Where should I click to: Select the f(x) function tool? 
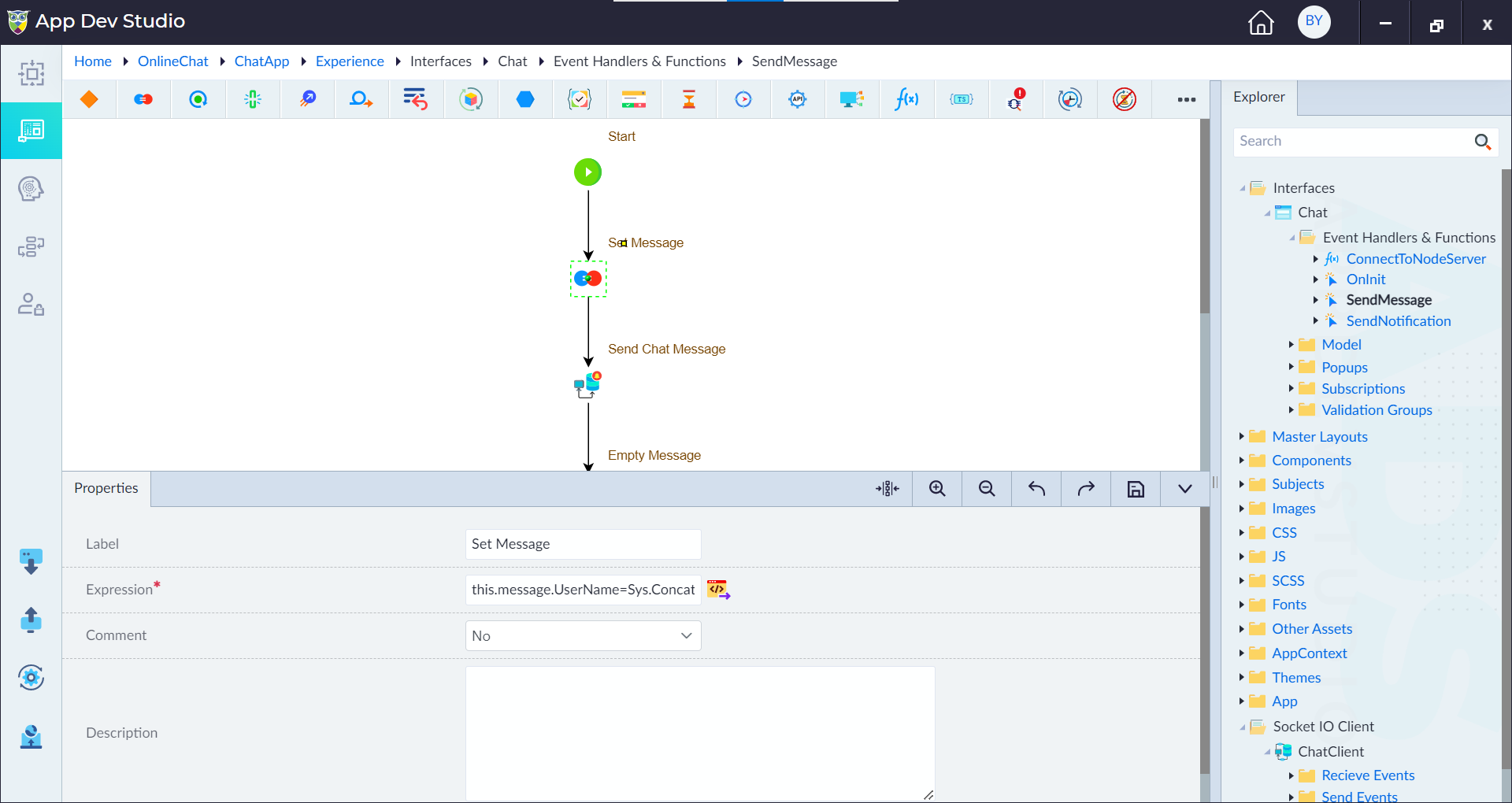click(x=906, y=99)
